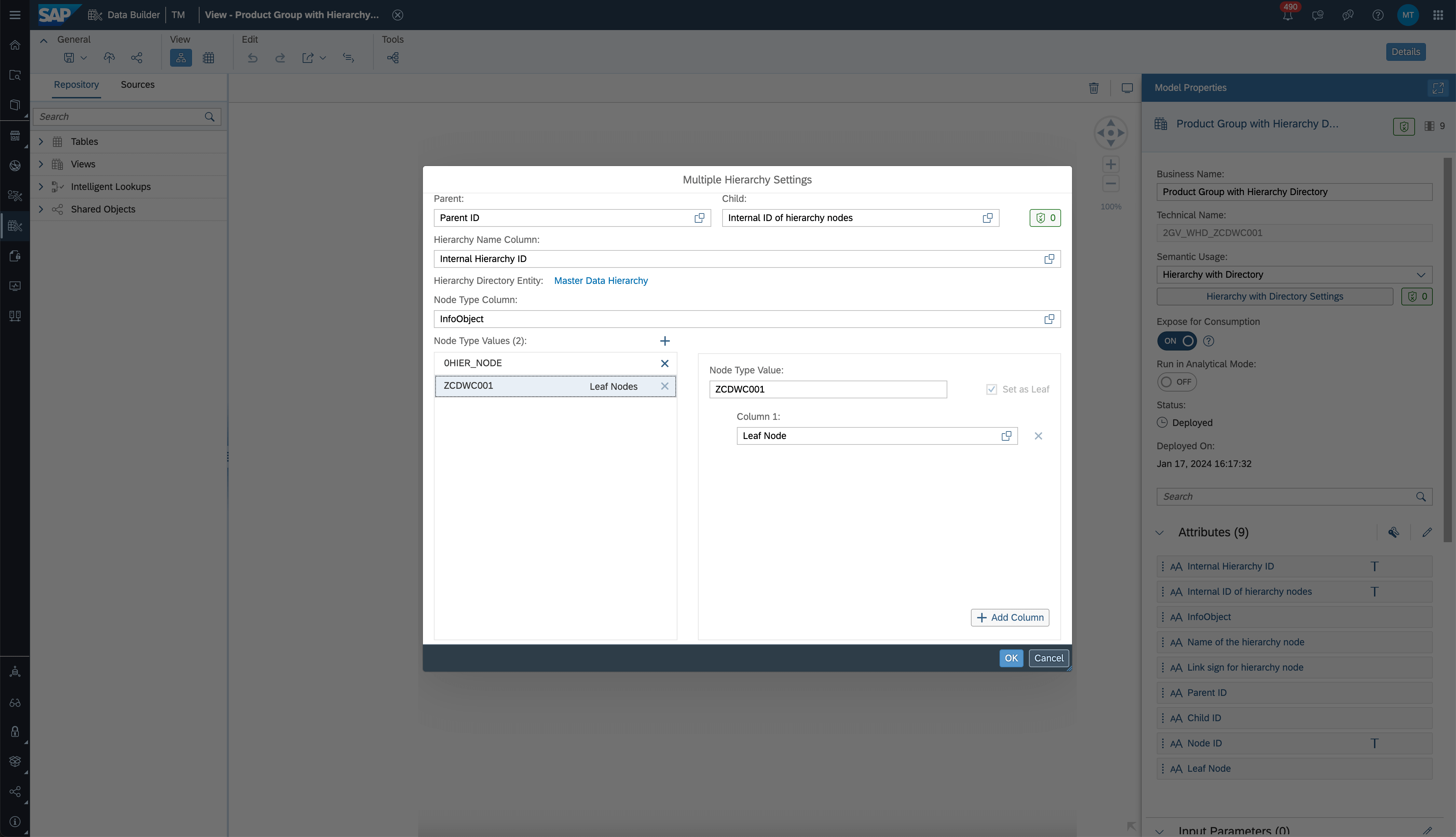
Task: Open the Repository Explorer from the left sidebar
Action: tap(14, 75)
